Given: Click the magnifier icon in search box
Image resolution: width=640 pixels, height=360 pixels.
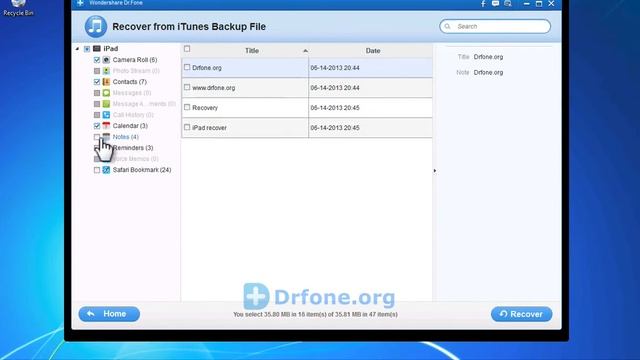Looking at the screenshot, I should click(448, 27).
